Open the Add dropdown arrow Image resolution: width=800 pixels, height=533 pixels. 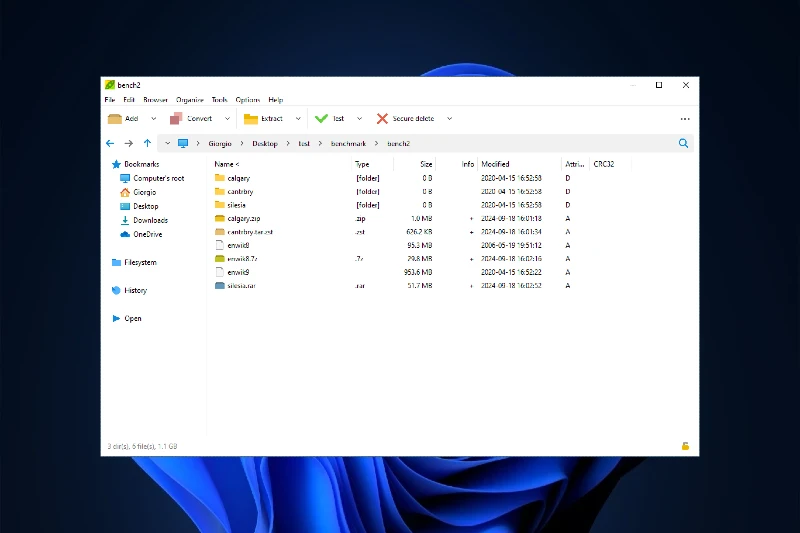click(153, 119)
